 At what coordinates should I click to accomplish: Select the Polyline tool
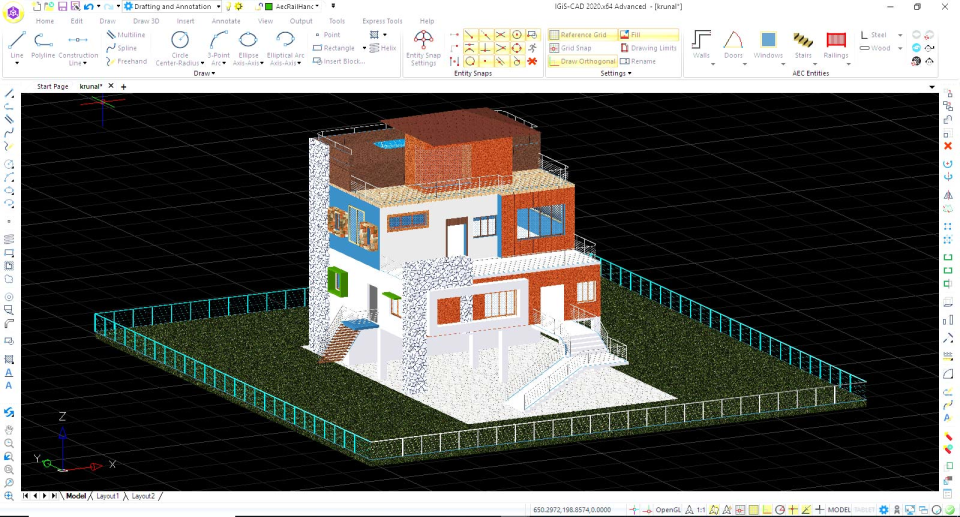click(43, 45)
